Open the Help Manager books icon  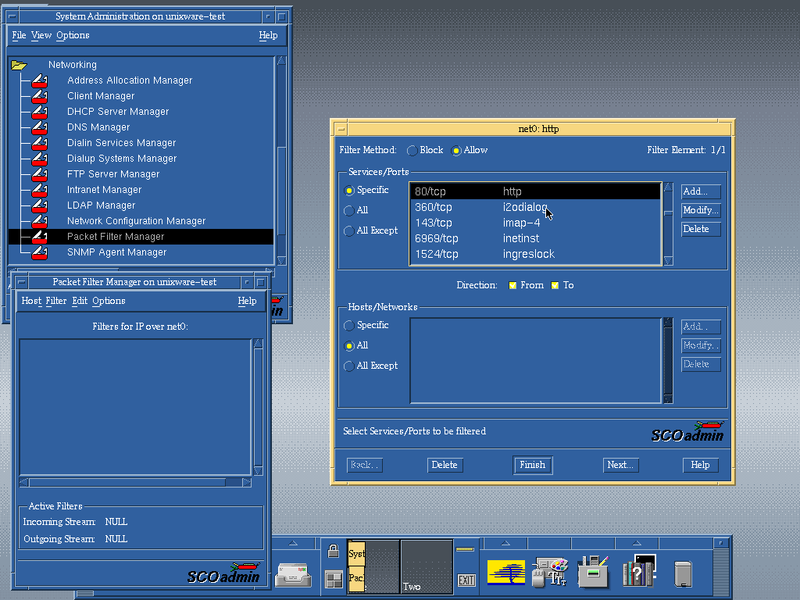(x=638, y=571)
